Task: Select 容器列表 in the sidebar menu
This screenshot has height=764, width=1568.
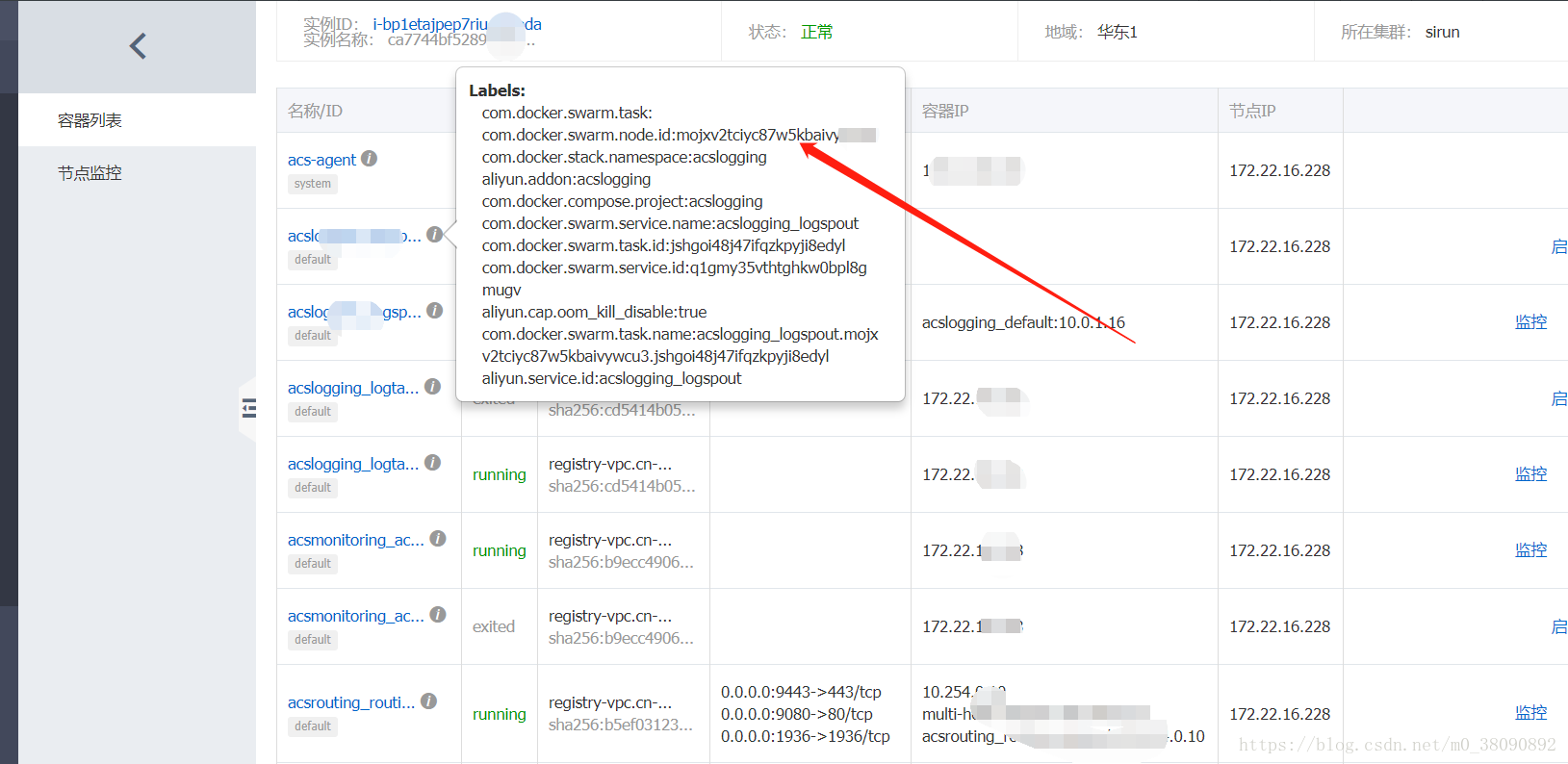Action: point(90,120)
